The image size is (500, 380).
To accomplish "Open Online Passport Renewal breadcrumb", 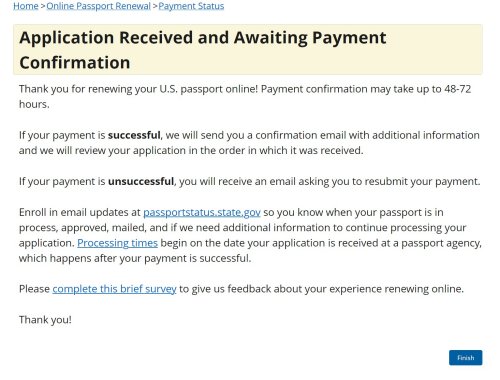I will 98,6.
